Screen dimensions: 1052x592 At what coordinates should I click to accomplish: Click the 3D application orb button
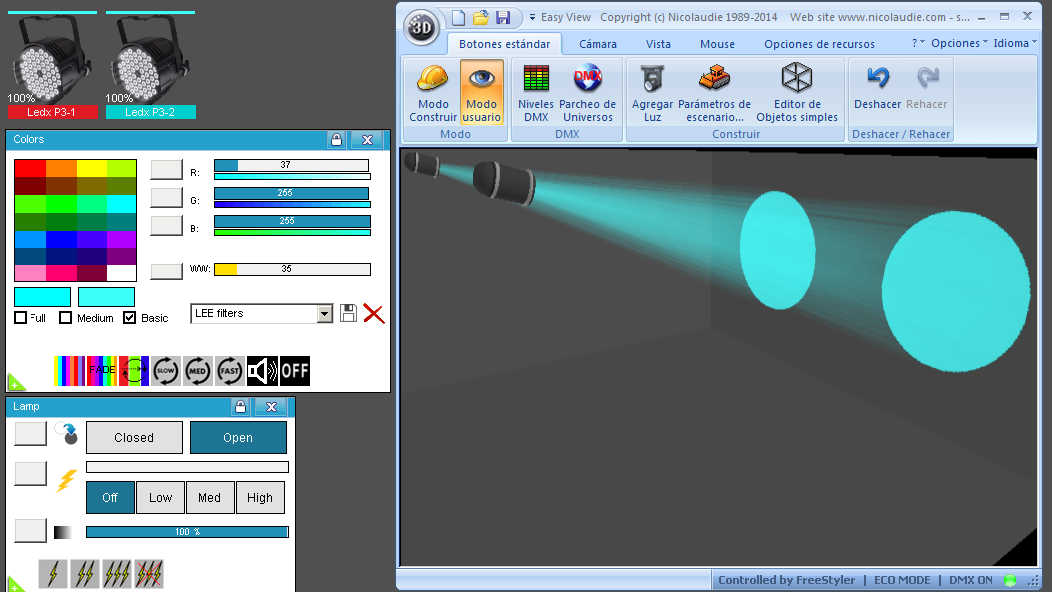click(421, 28)
